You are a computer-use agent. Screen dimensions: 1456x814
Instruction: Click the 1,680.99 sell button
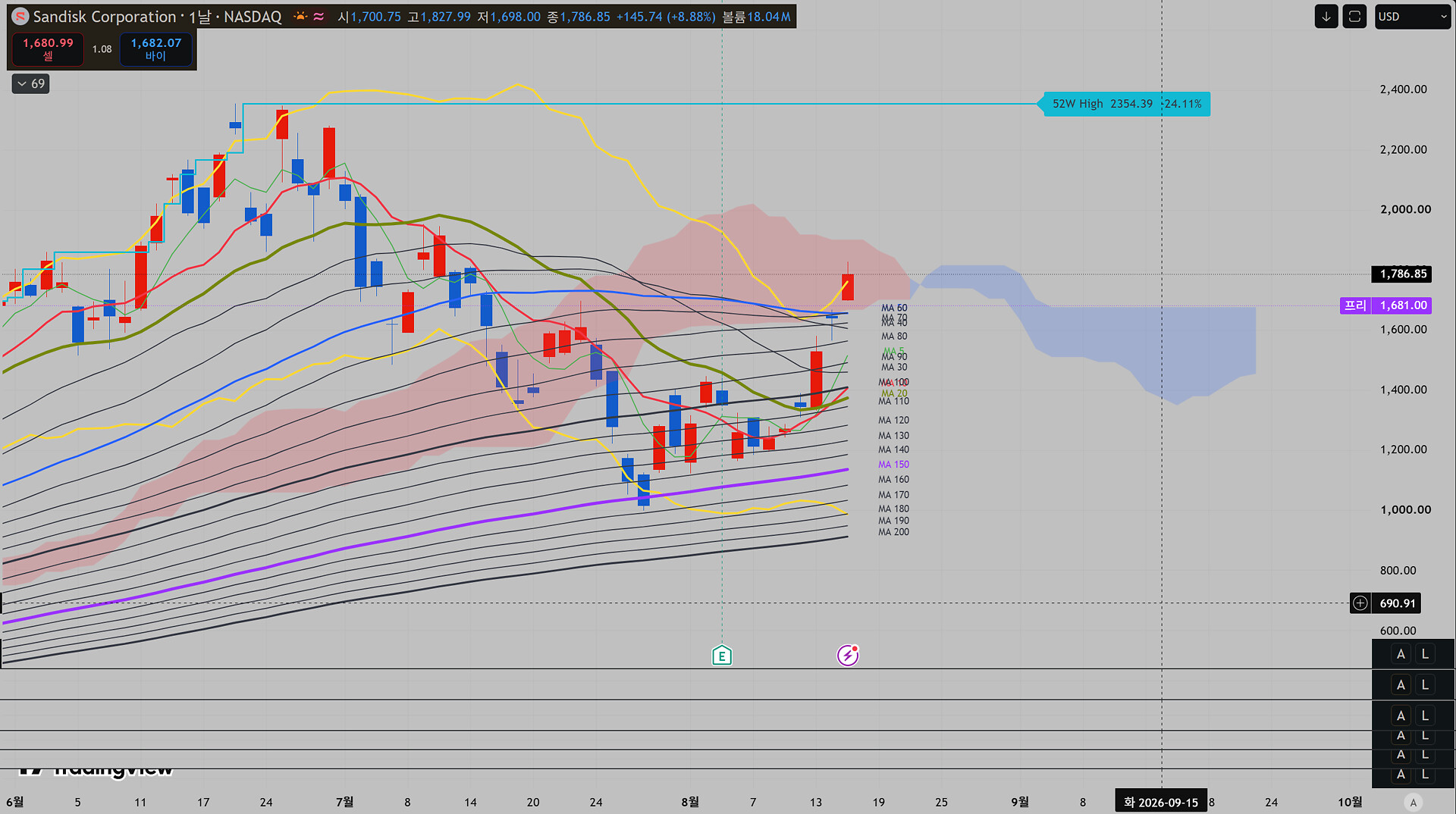tap(48, 49)
